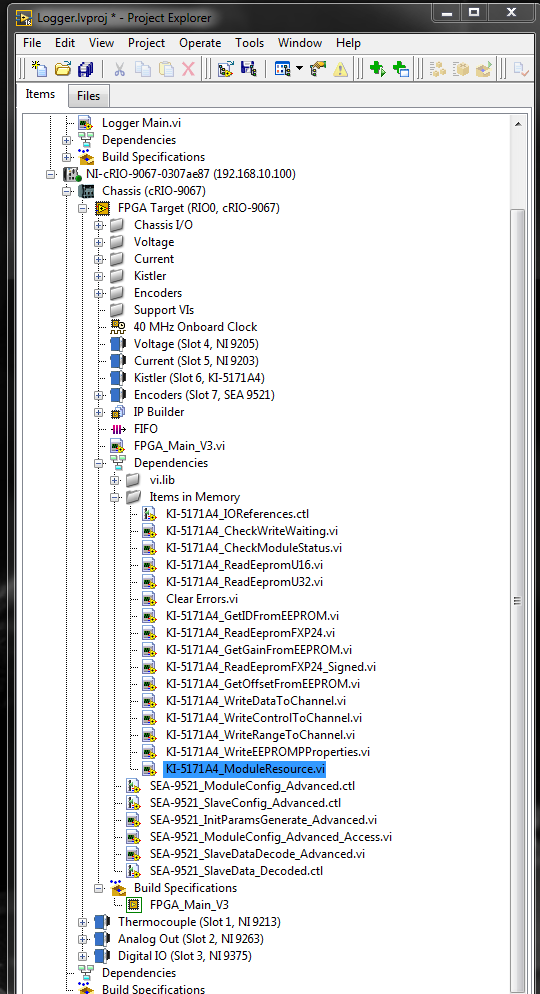Expand the vi.lib folder
The image size is (540, 994).
[115, 480]
